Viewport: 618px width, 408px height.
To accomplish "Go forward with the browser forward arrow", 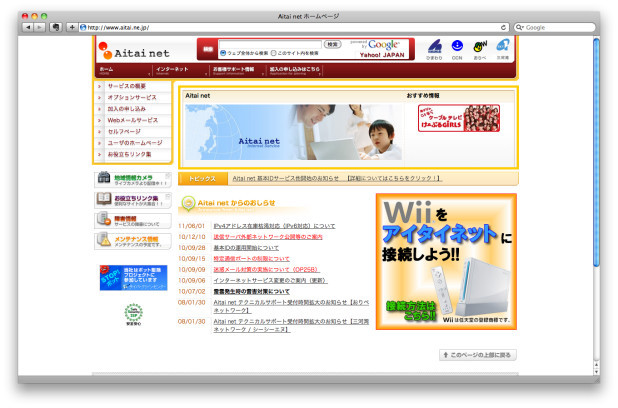I will (x=39, y=27).
